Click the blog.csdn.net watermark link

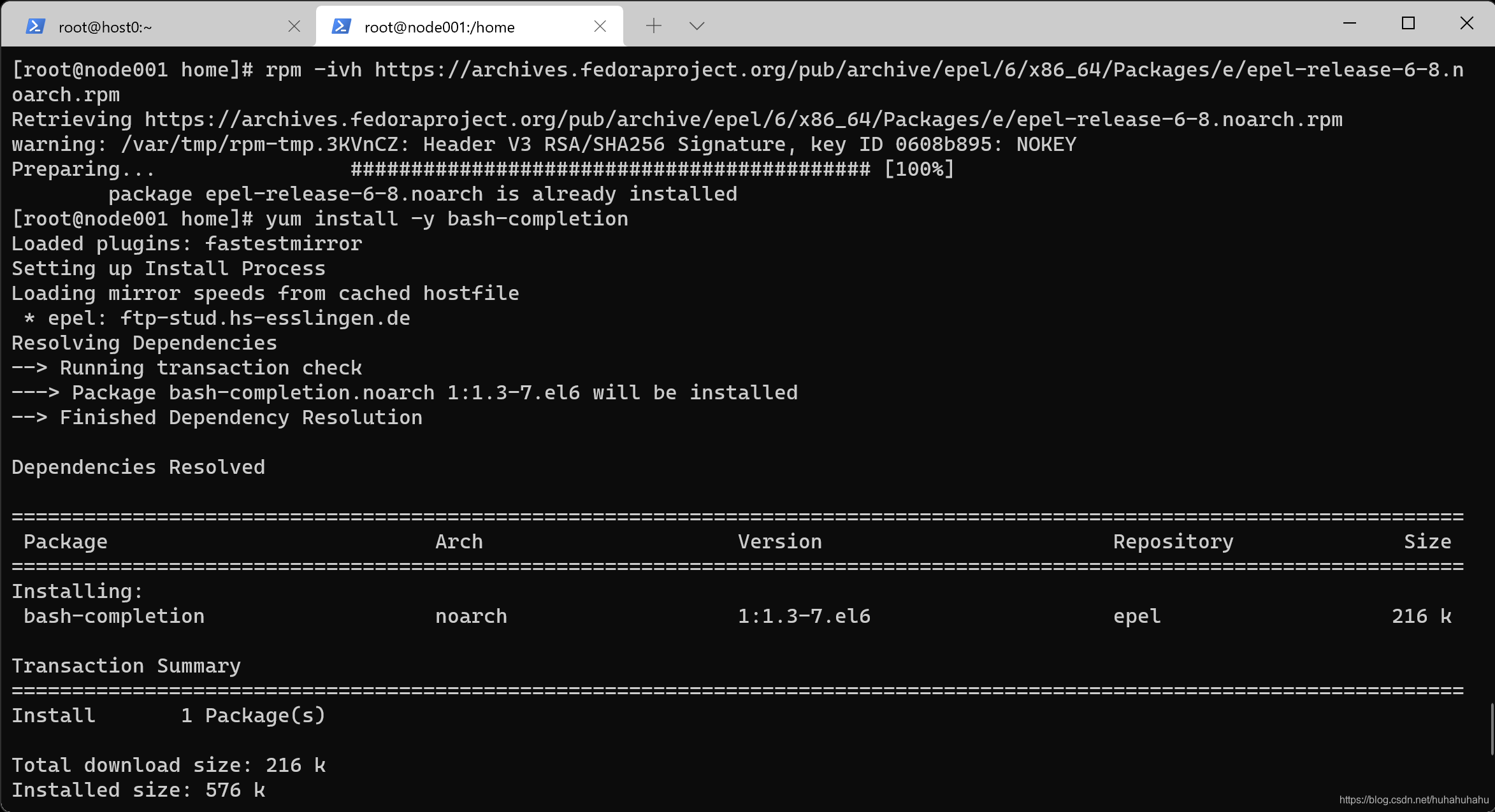(x=1413, y=800)
